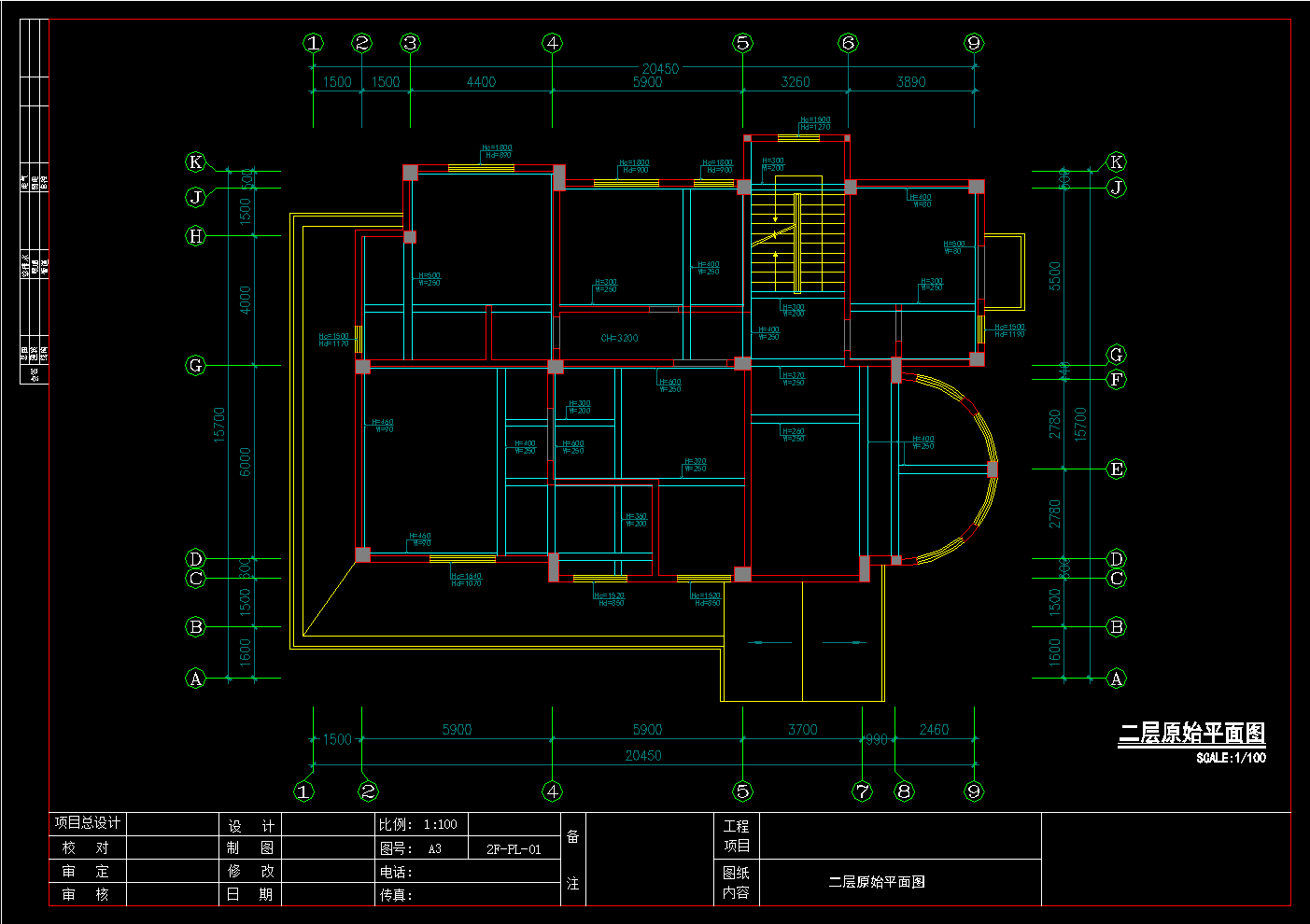Image resolution: width=1310 pixels, height=924 pixels.
Task: Select grid axis bubble number 6
Action: pos(848,43)
